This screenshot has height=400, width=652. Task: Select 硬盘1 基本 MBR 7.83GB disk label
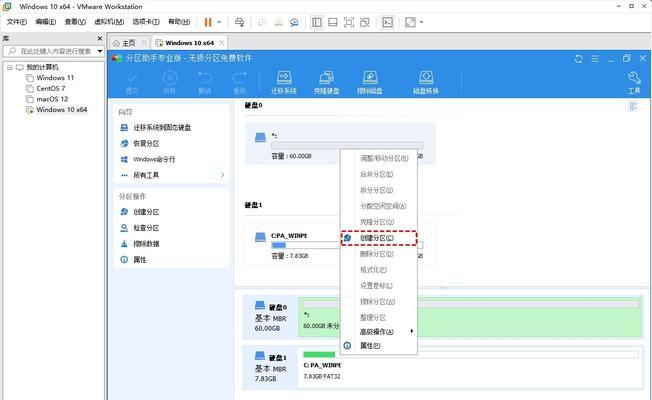271,367
